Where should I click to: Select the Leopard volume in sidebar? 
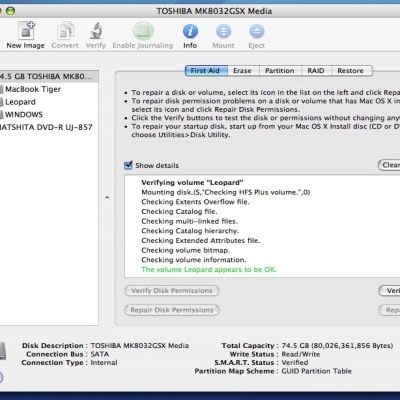(49, 102)
